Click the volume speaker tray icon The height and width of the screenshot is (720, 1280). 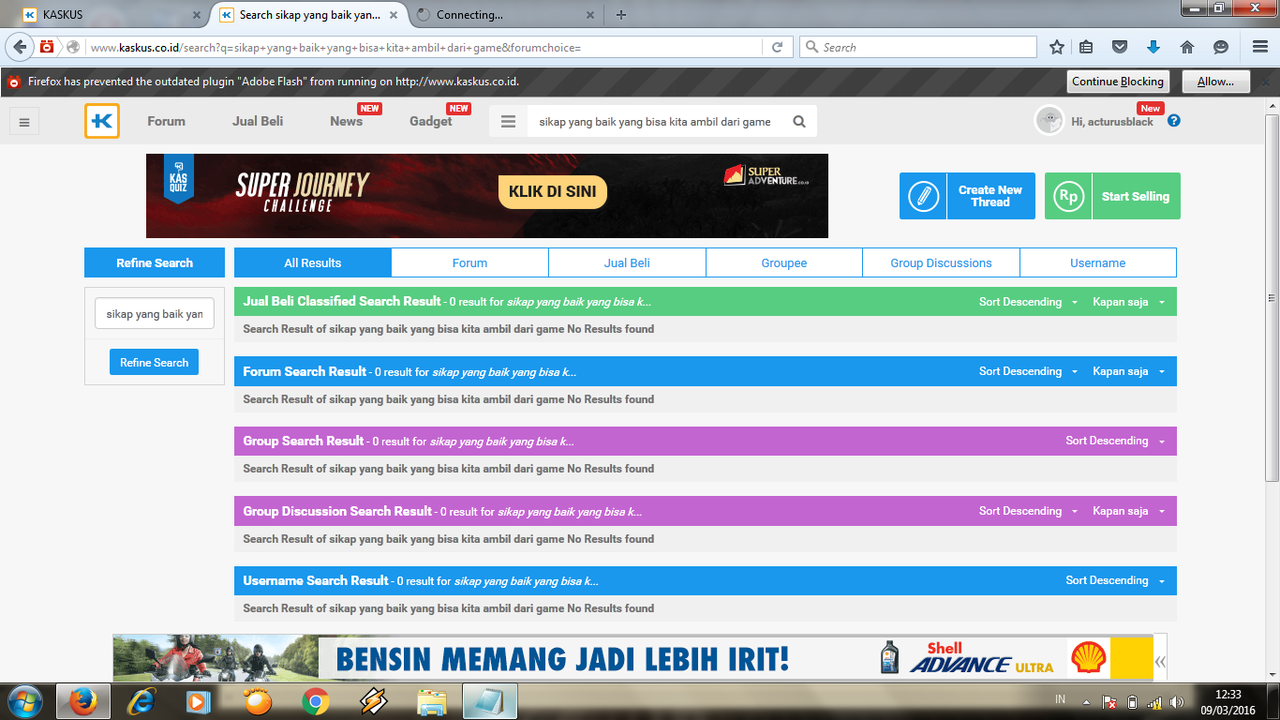[1176, 702]
